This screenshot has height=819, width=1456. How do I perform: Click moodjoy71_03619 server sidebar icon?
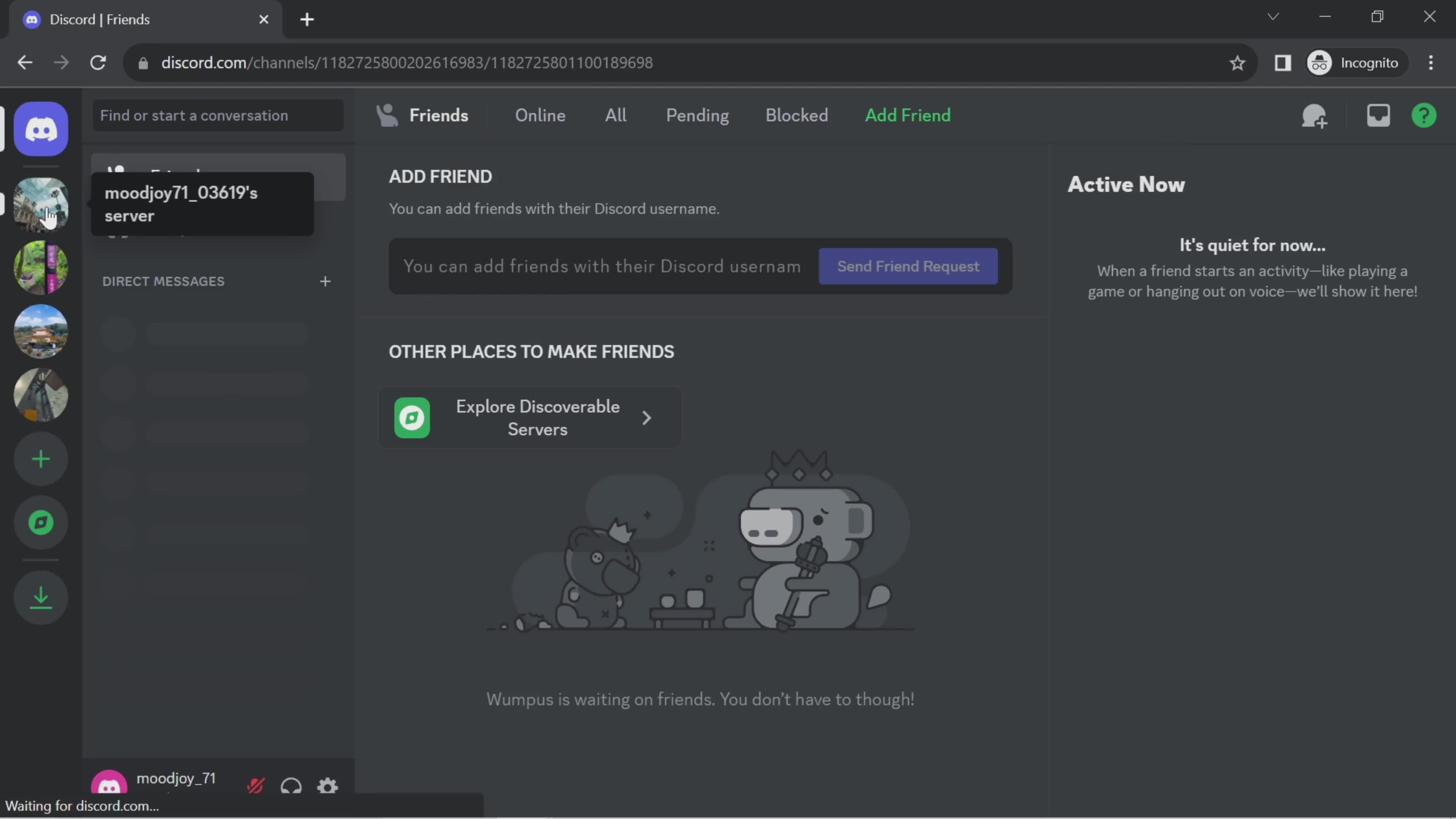41,205
